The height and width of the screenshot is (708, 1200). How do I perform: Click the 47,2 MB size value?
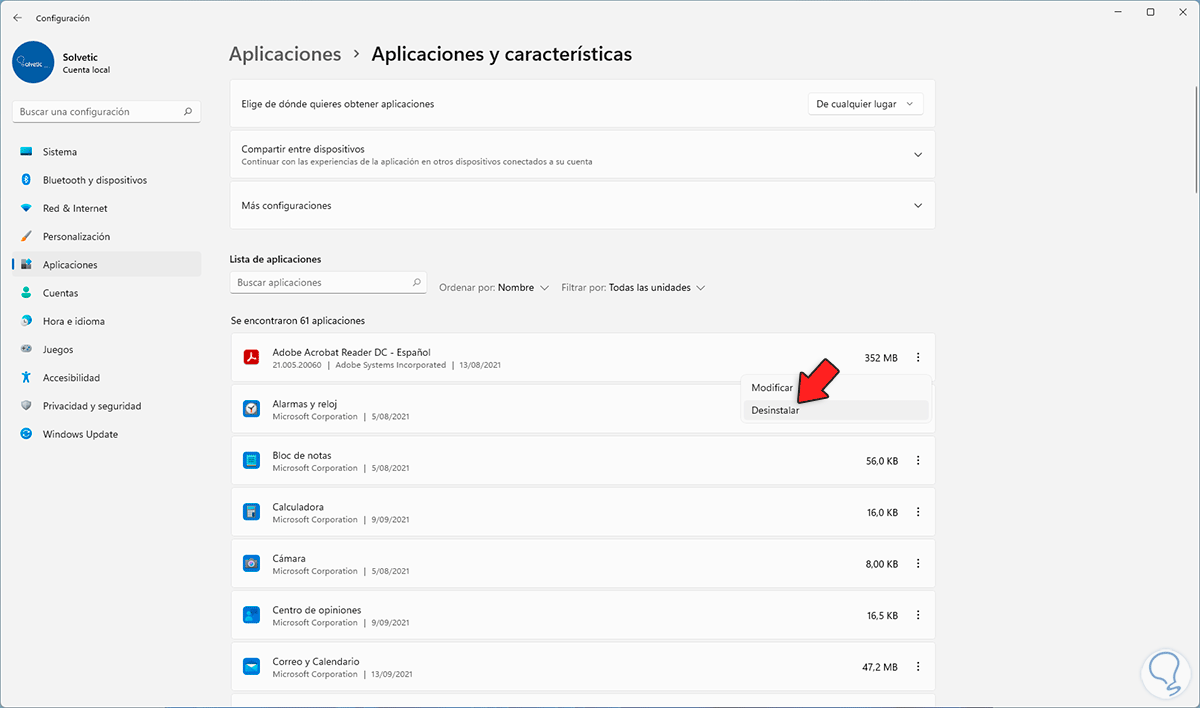point(881,667)
